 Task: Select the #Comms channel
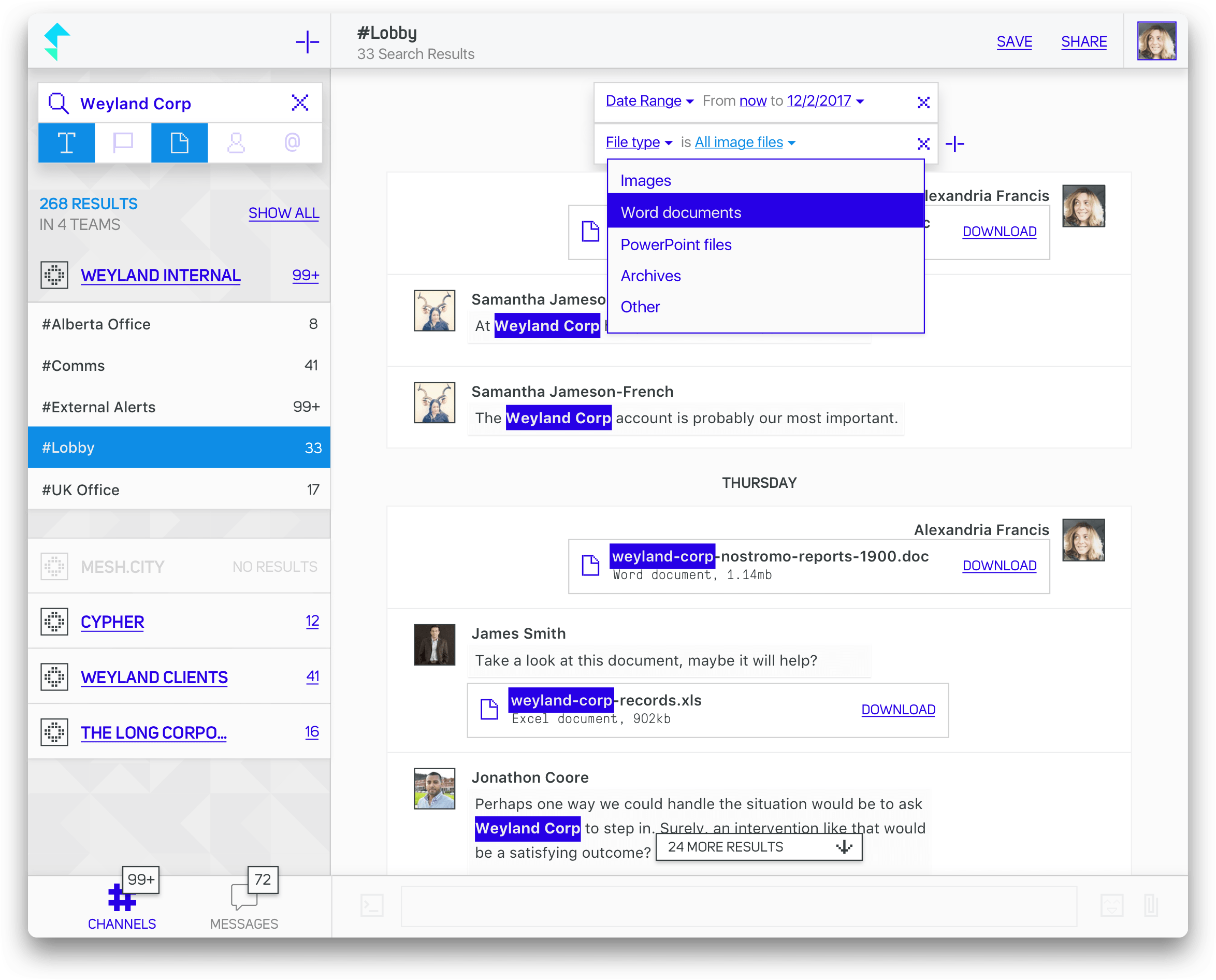[x=179, y=365]
